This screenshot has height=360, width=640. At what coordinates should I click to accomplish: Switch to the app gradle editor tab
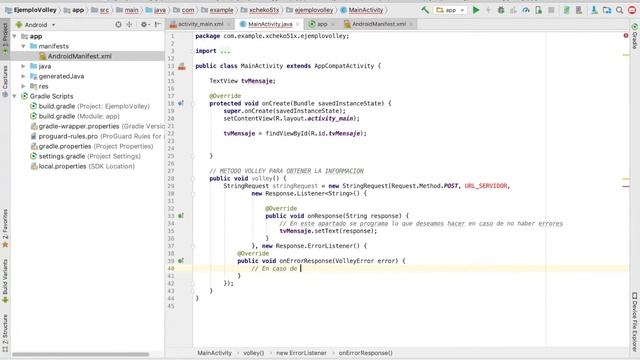point(322,24)
